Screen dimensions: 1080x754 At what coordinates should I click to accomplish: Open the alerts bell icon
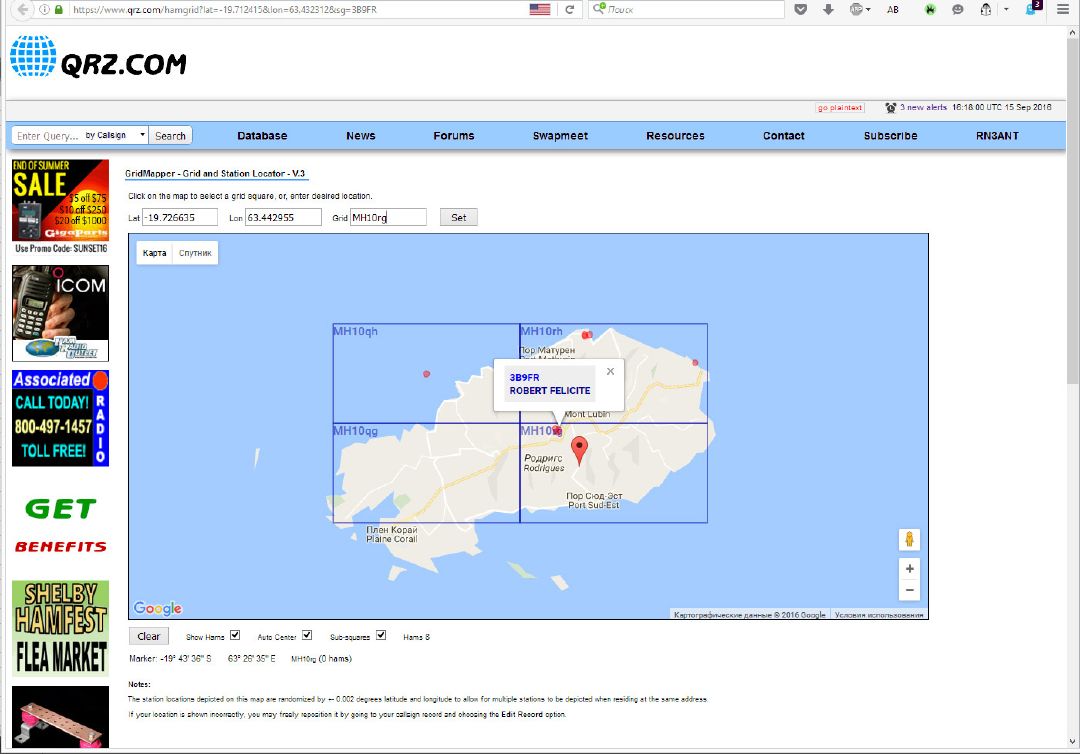[891, 107]
